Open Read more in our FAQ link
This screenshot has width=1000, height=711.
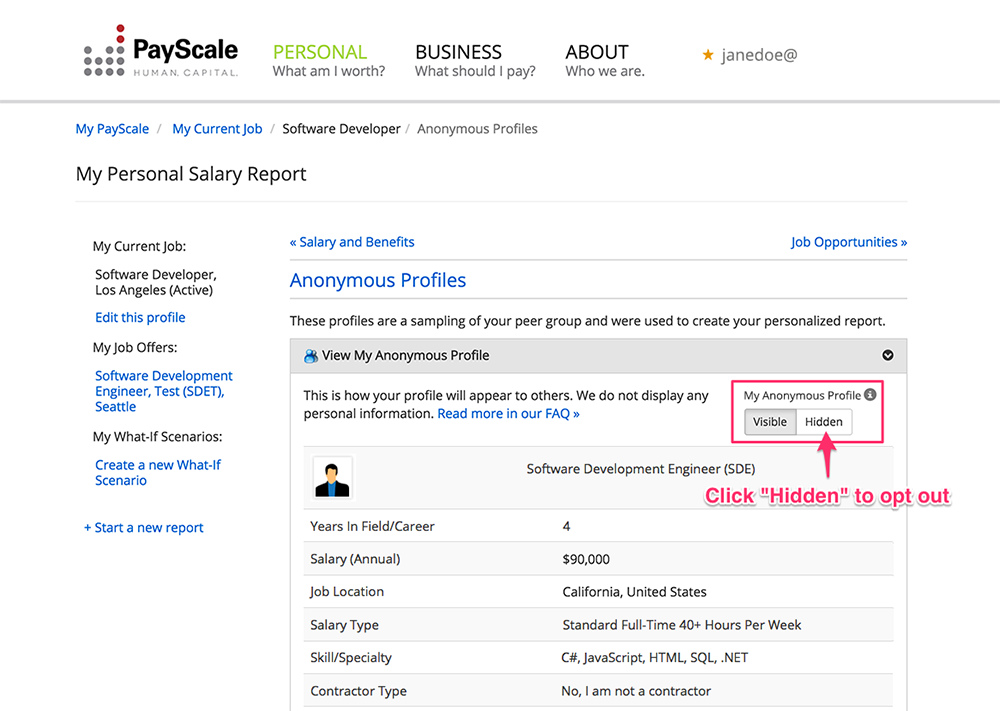[x=508, y=414]
